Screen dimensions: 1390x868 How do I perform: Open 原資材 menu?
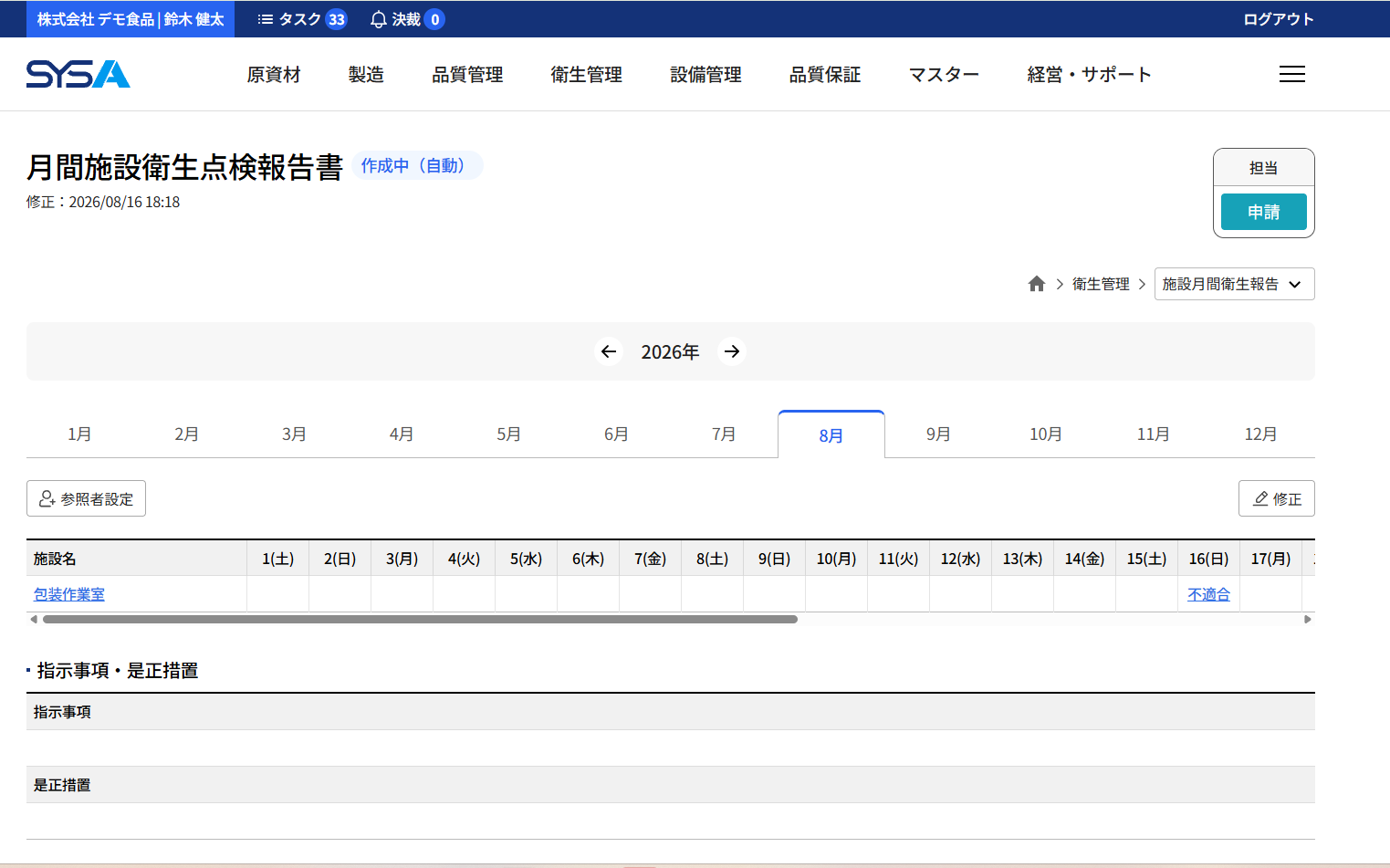(274, 75)
